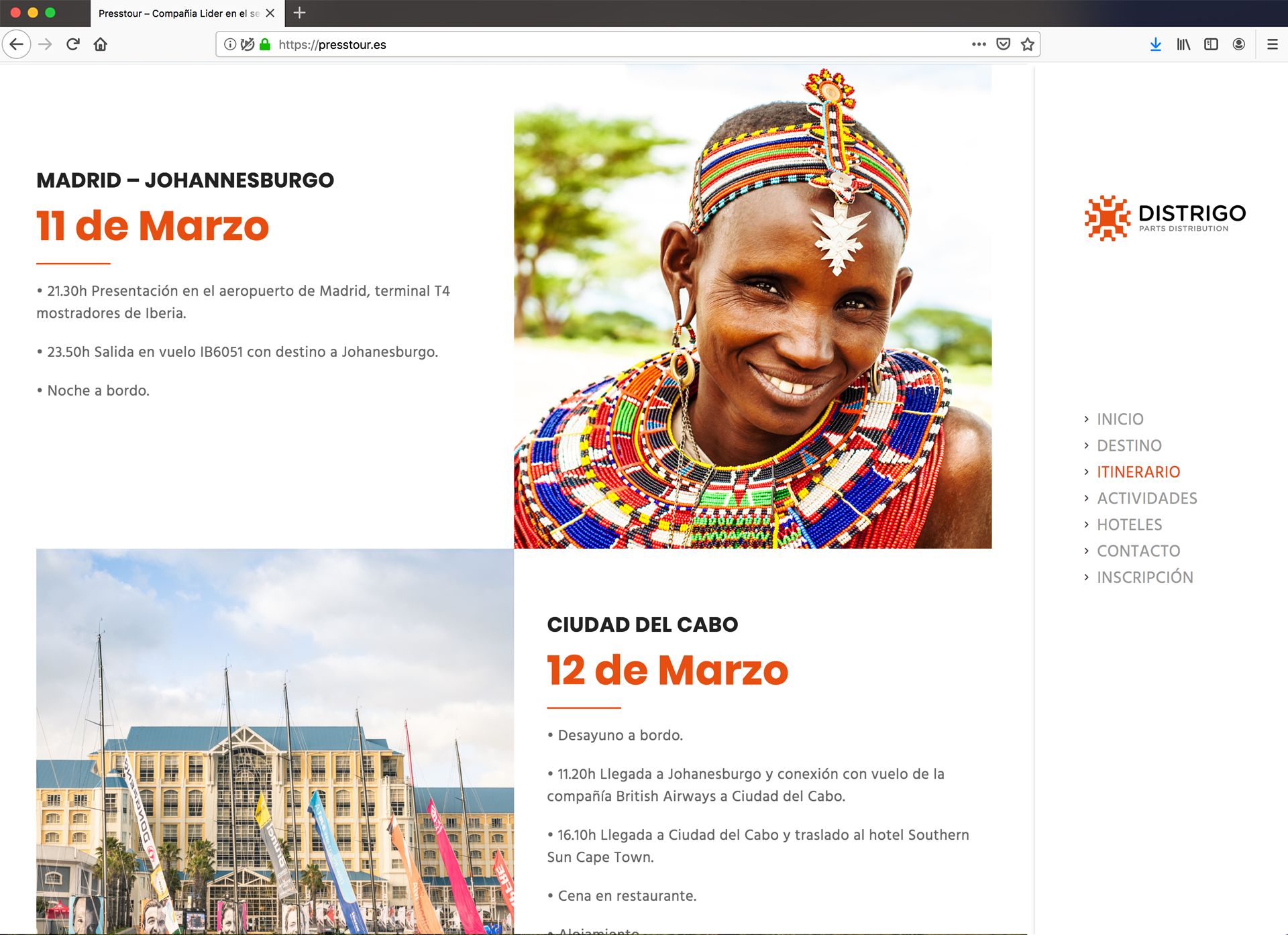Open the downloads panel
This screenshot has width=1288, height=935.
coord(1155,44)
